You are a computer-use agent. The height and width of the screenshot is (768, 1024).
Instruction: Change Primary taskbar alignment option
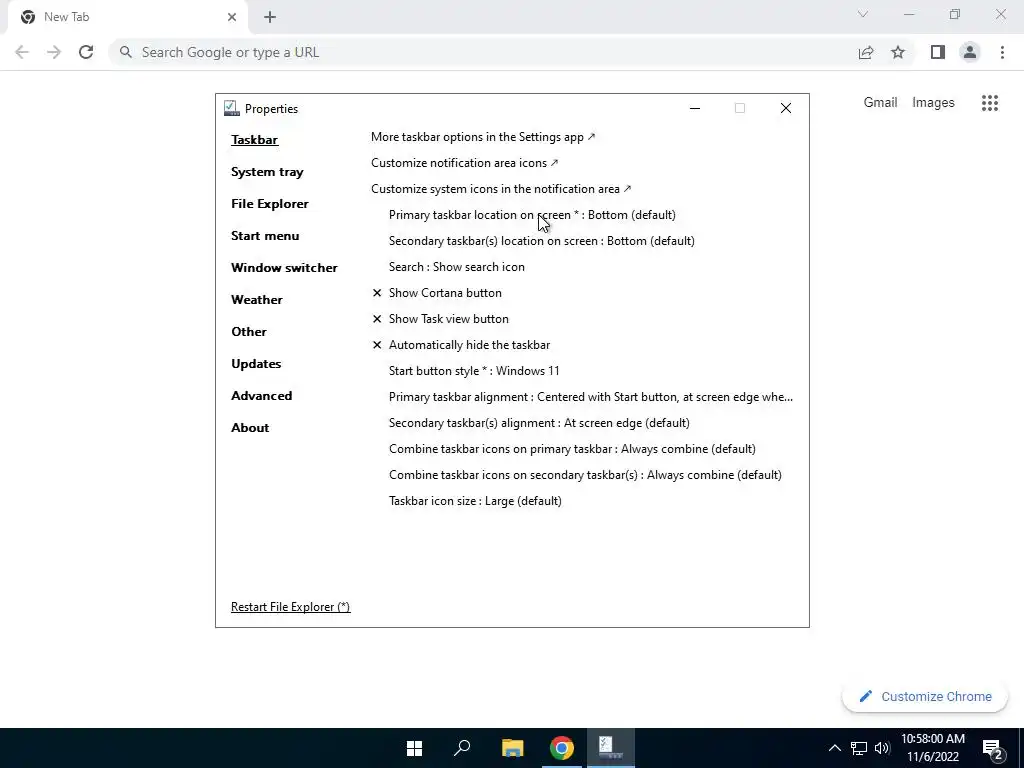pos(591,397)
